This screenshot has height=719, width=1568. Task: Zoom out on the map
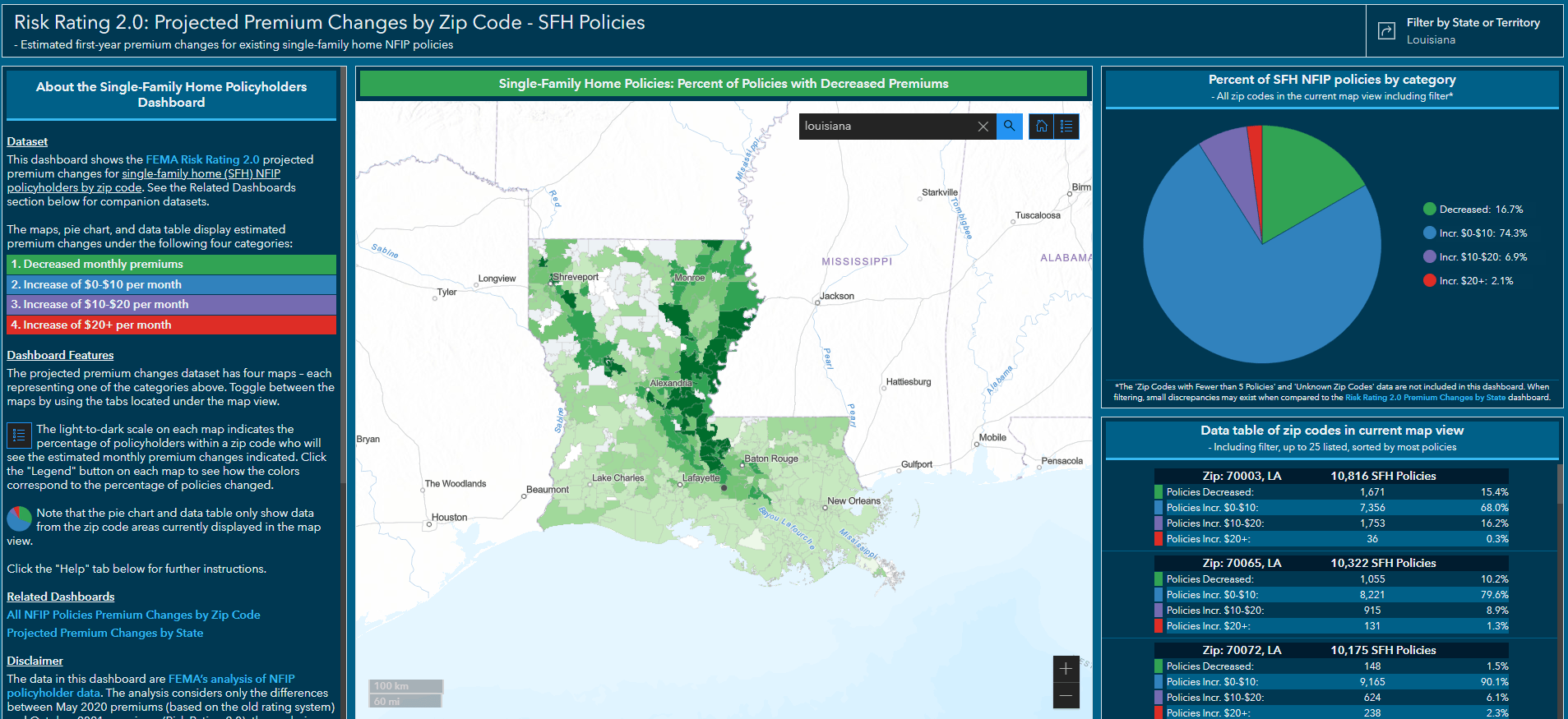tap(1066, 696)
